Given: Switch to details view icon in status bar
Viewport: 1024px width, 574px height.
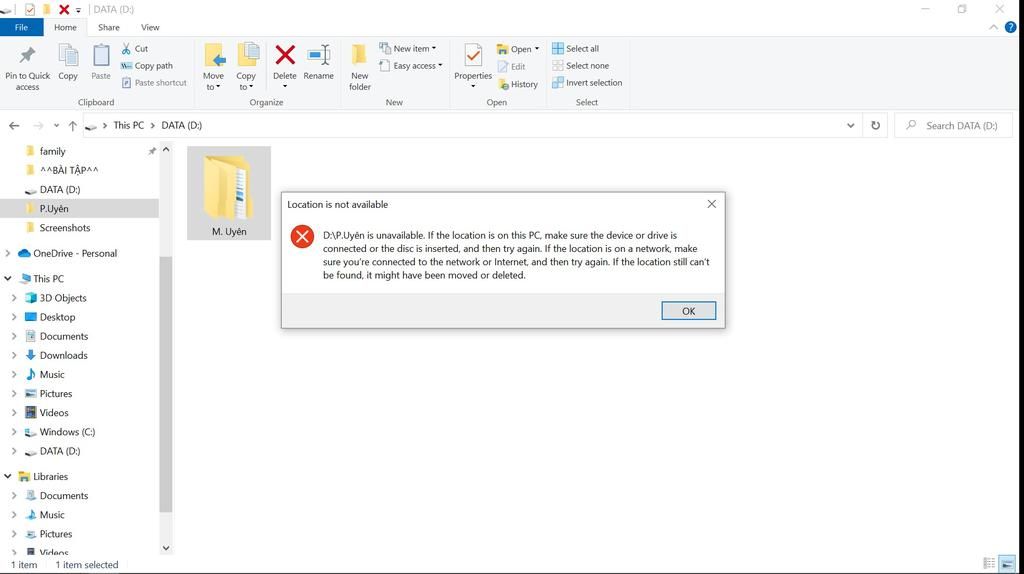Looking at the screenshot, I should click(x=989, y=564).
